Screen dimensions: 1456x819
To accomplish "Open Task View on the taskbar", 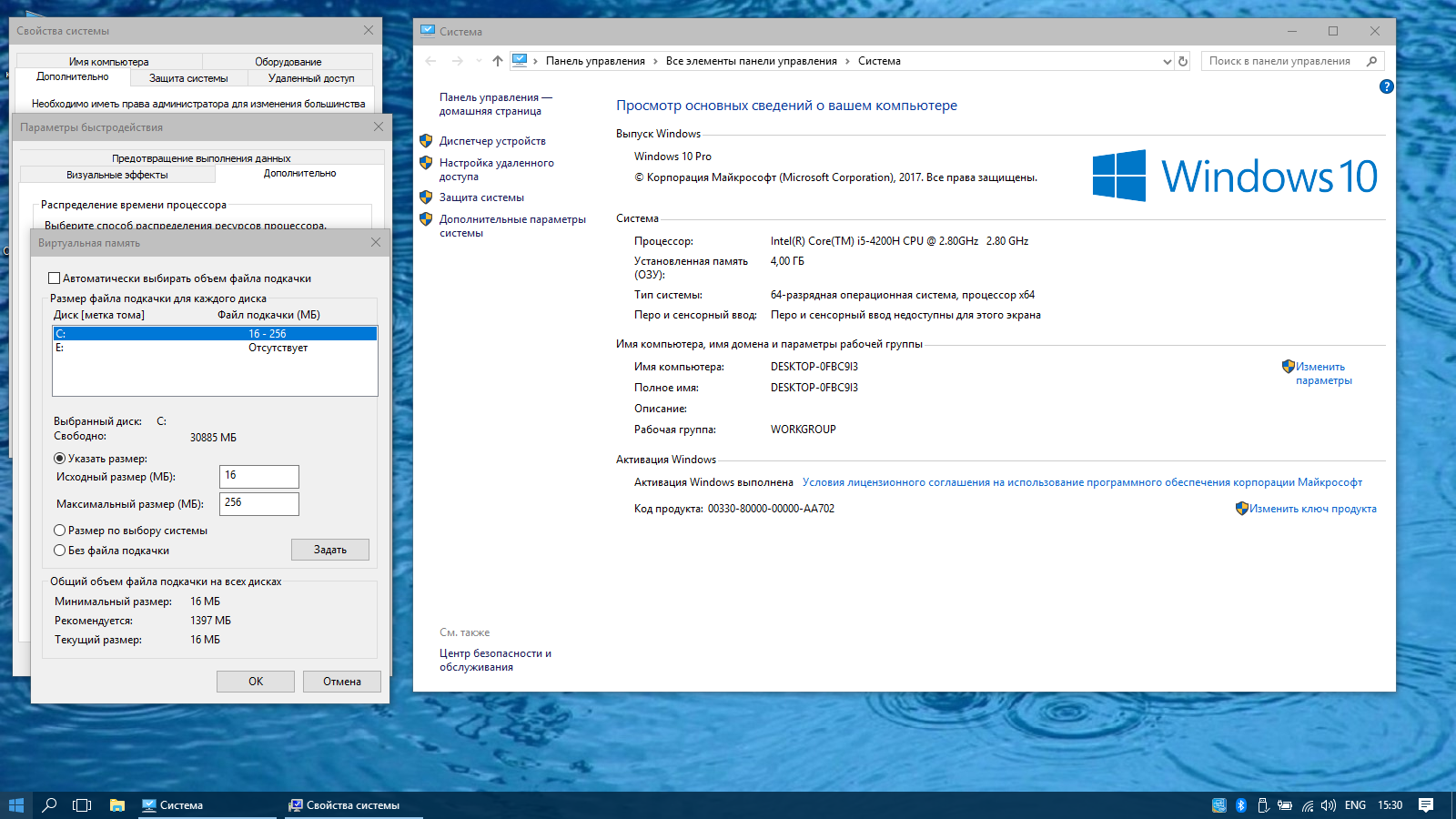I will pyautogui.click(x=82, y=805).
